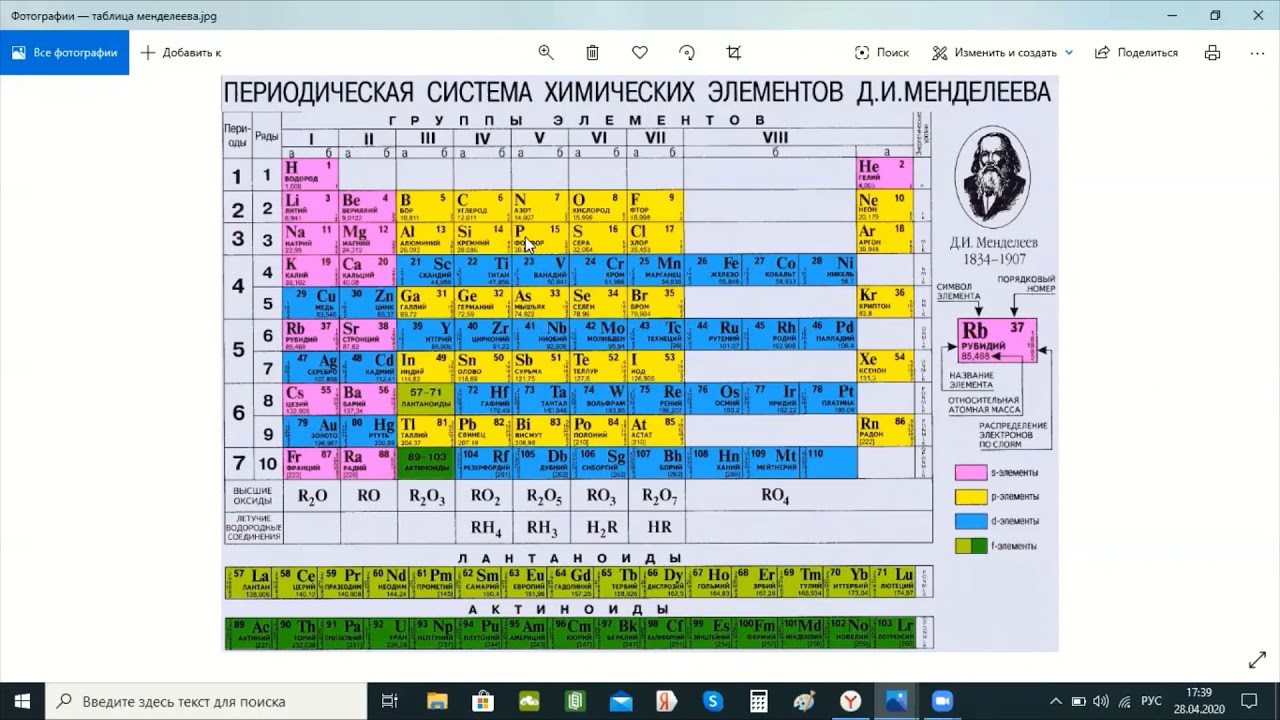Open Paint from taskbar
This screenshot has height=720, width=1280.
point(805,701)
